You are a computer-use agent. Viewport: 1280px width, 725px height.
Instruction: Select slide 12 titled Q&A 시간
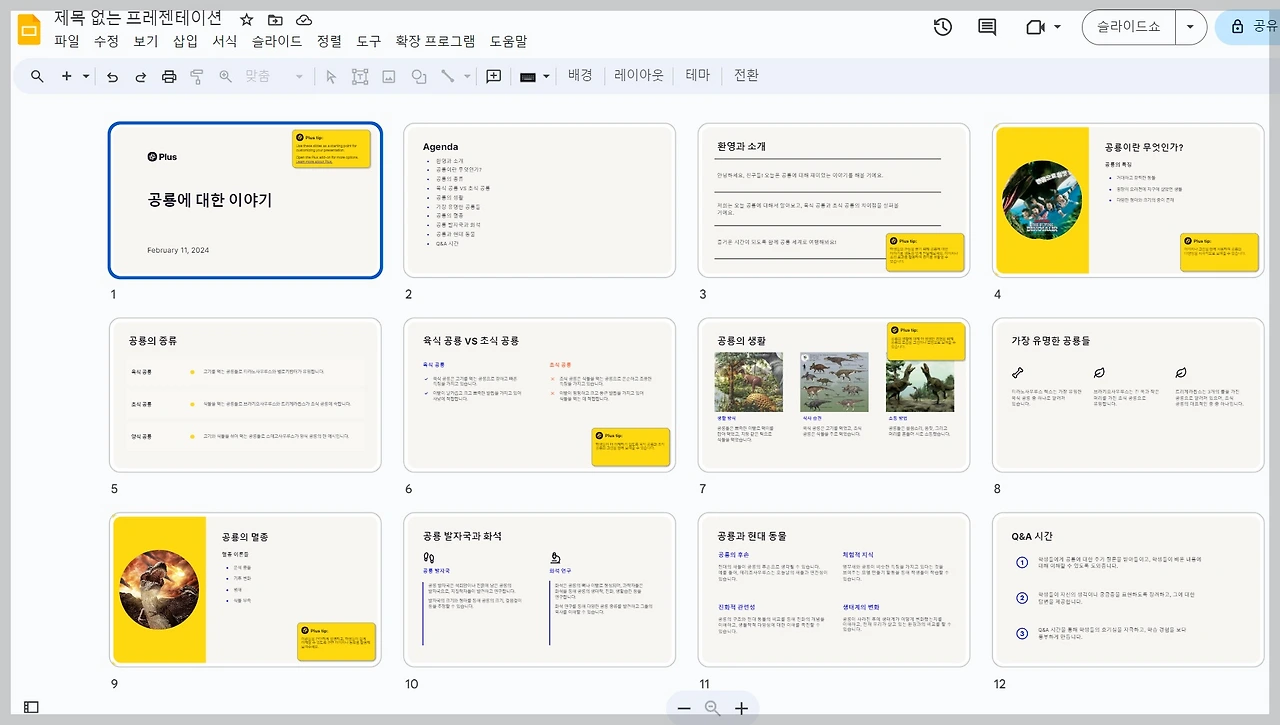(x=1128, y=590)
